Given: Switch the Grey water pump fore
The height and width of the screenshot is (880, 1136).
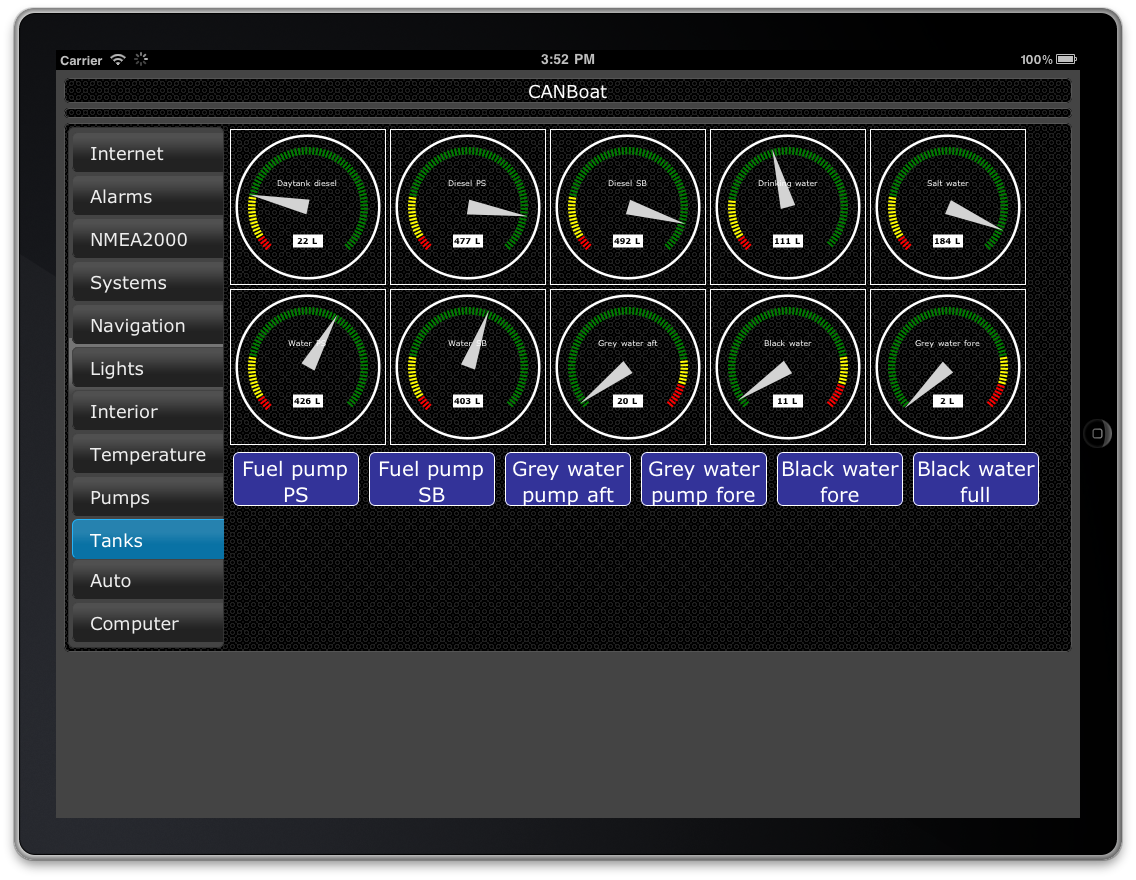Looking at the screenshot, I should click(703, 479).
